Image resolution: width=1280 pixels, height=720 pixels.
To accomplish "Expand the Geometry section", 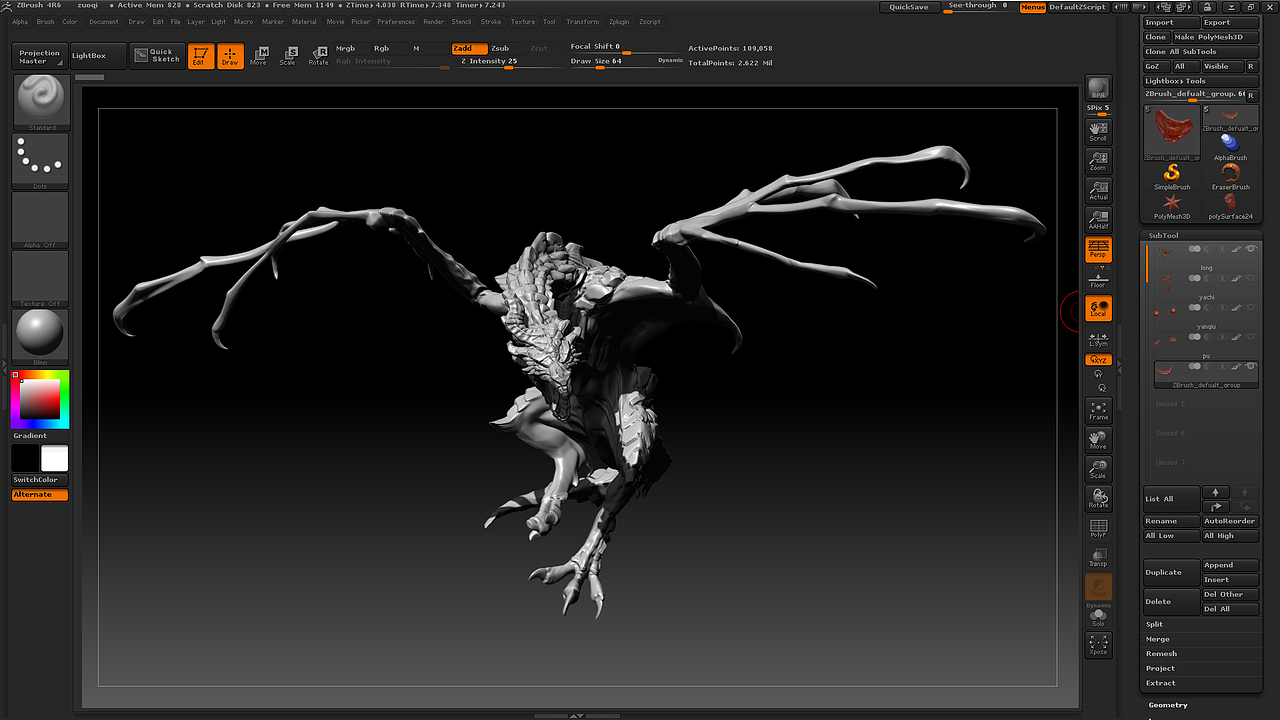I will (x=1168, y=705).
